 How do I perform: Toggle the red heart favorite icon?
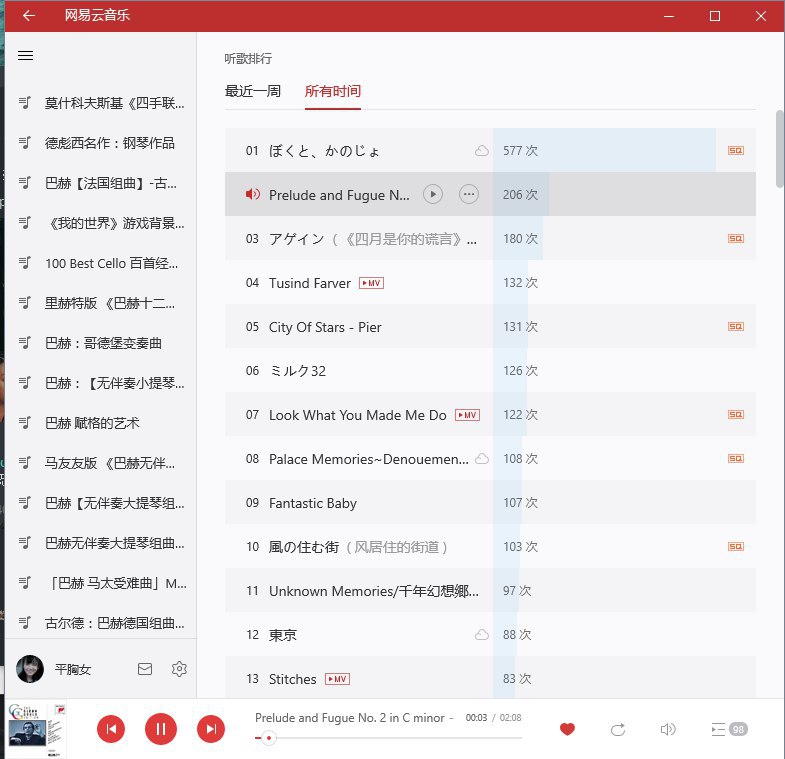(x=567, y=729)
